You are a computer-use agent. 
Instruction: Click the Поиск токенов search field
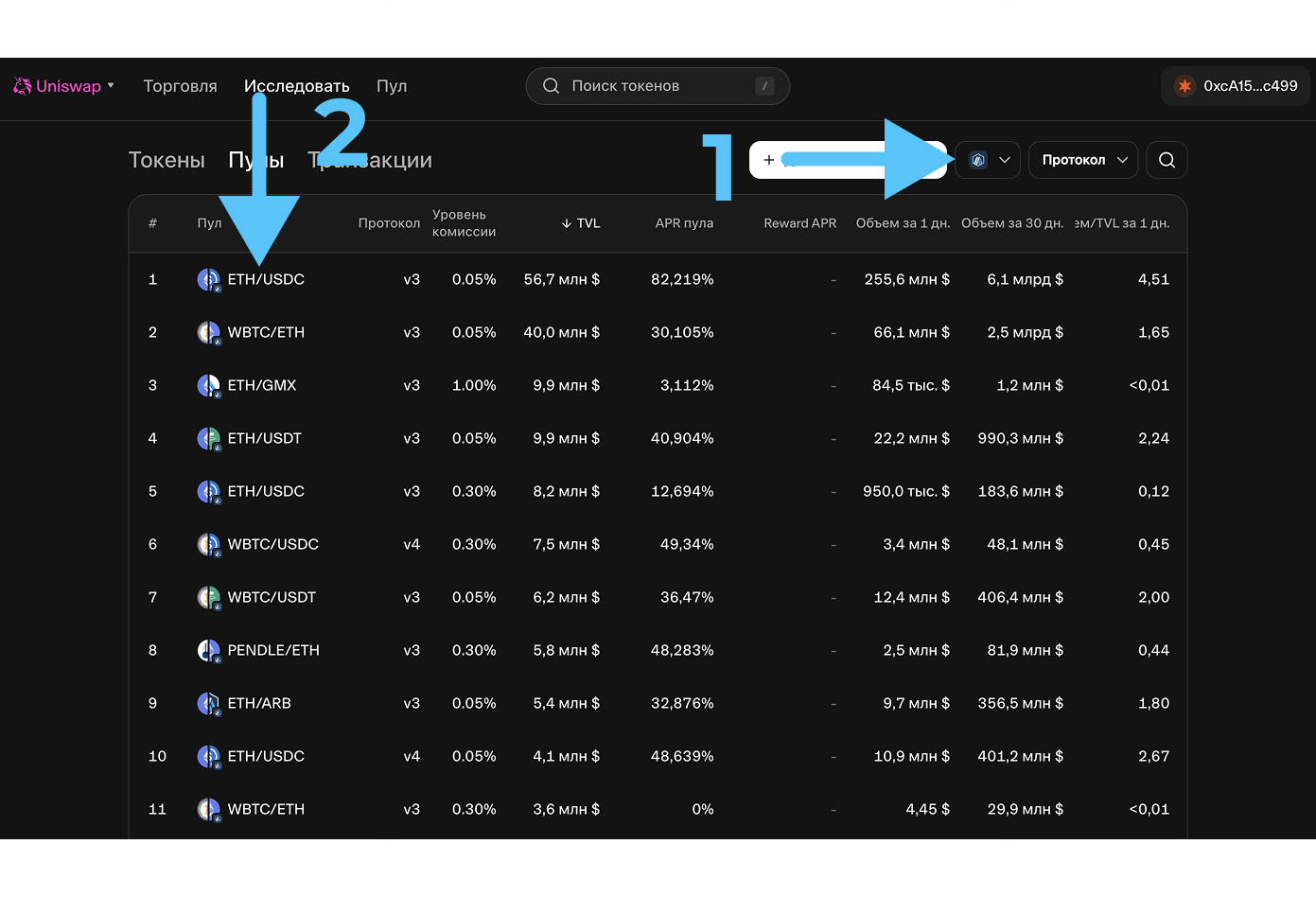[658, 86]
